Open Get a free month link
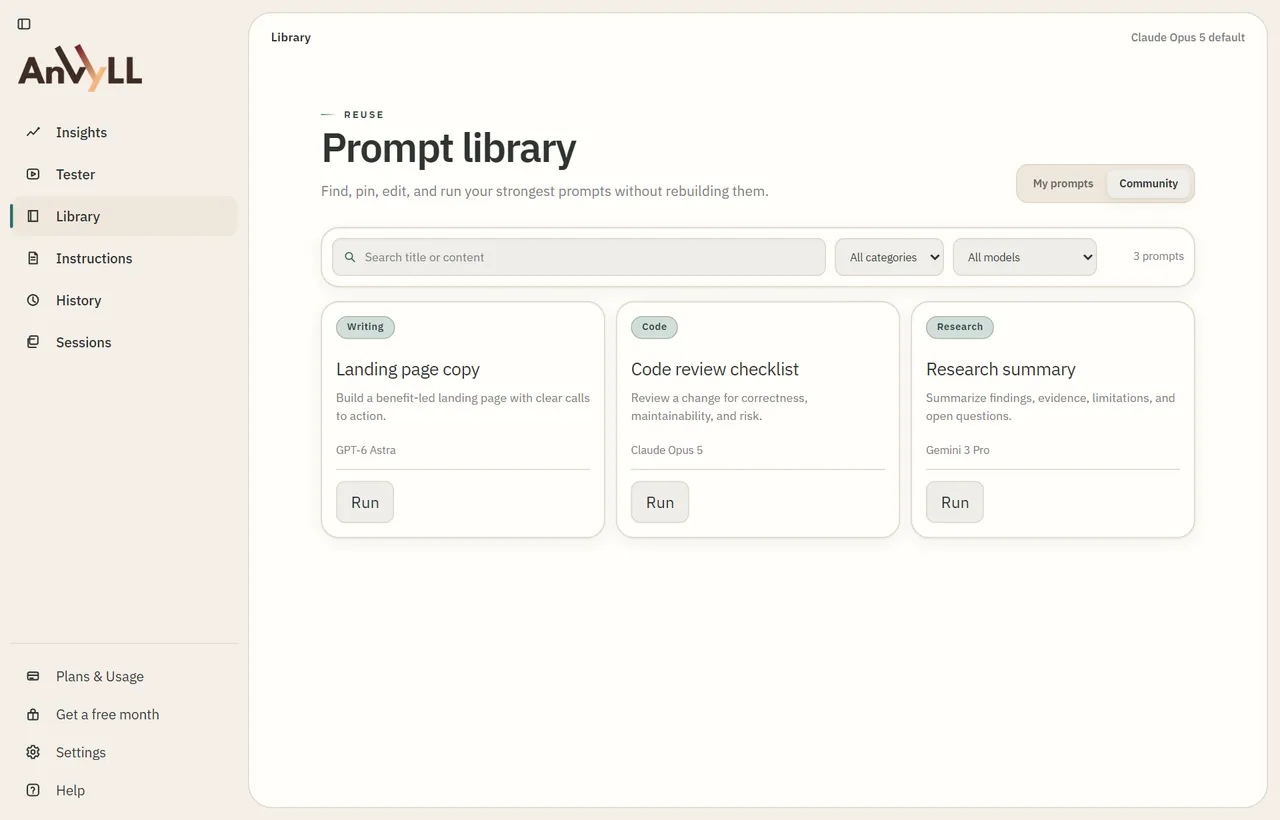This screenshot has height=820, width=1280. coord(124,714)
